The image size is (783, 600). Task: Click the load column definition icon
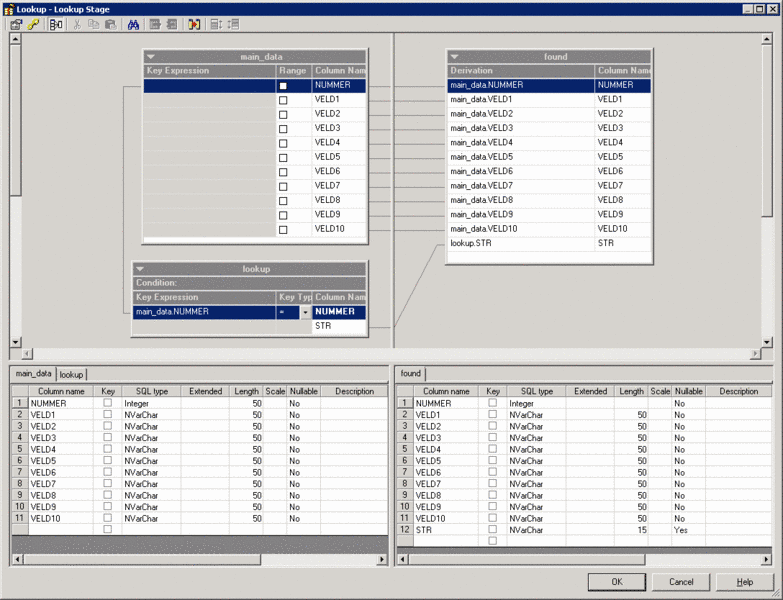(x=155, y=24)
